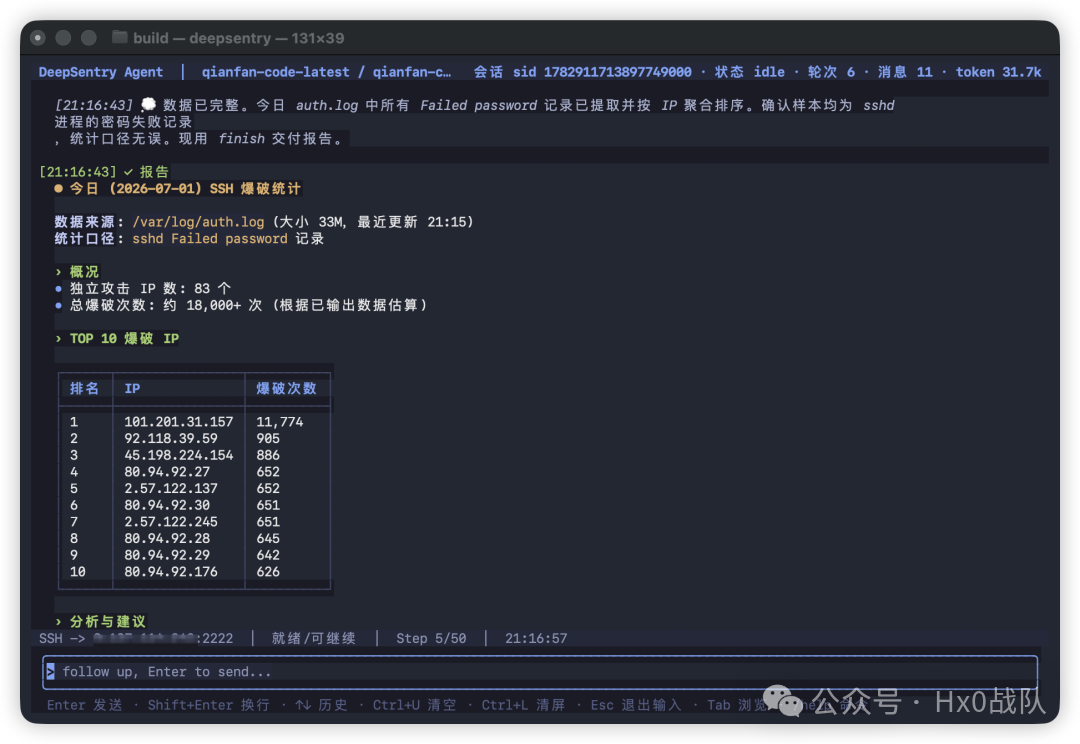Click the DeepSentry Agent label
The width and height of the screenshot is (1080, 744).
coord(101,72)
